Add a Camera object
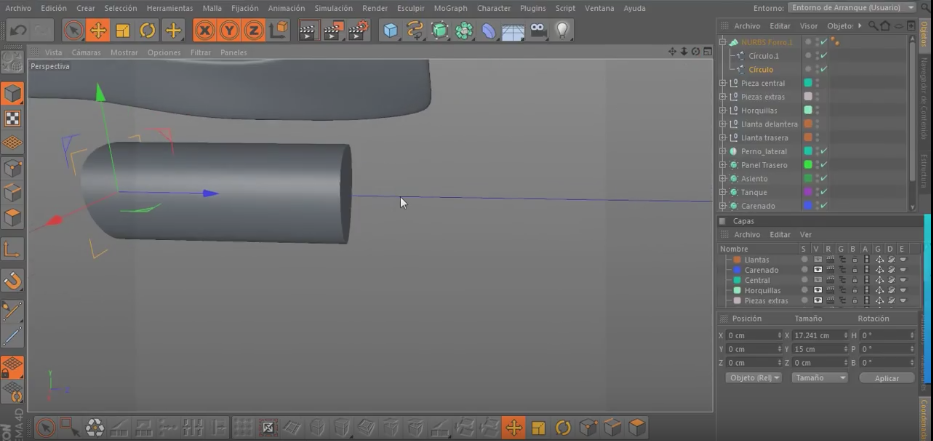This screenshot has width=933, height=441. coord(538,30)
